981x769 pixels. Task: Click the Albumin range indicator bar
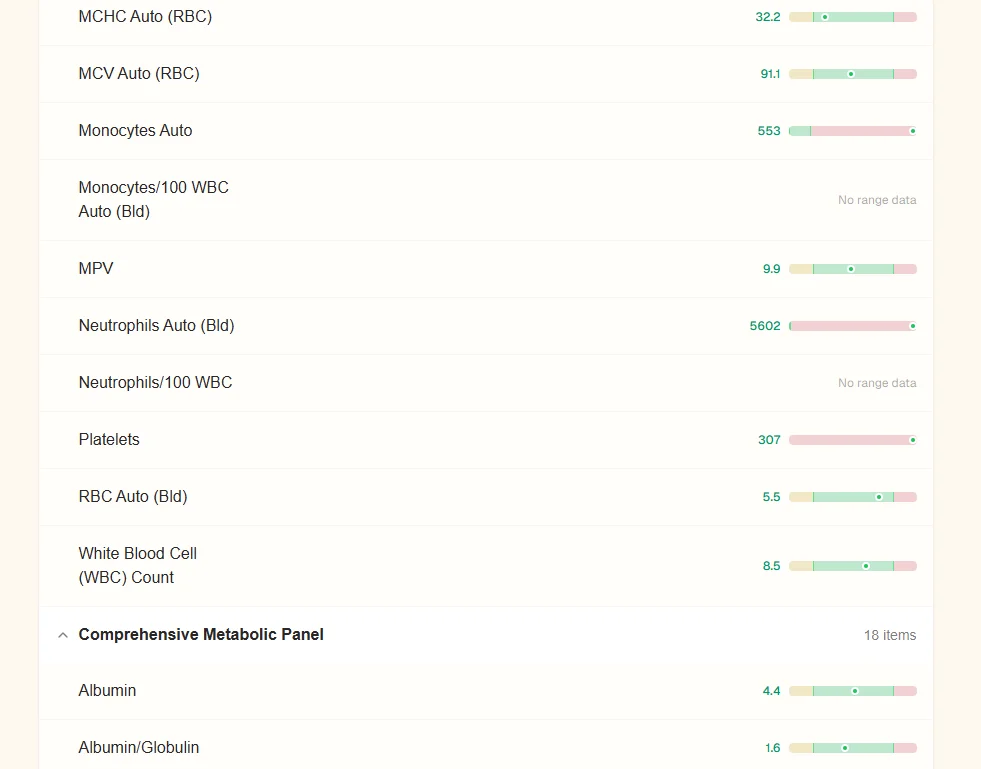853,691
